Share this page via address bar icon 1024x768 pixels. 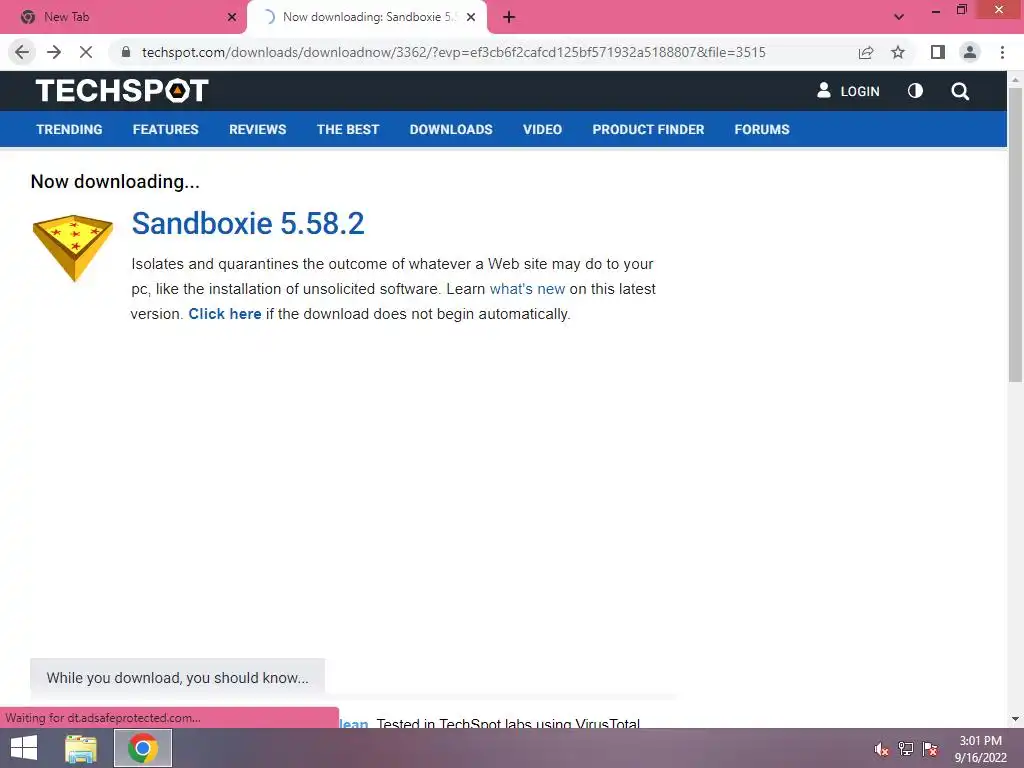point(866,52)
